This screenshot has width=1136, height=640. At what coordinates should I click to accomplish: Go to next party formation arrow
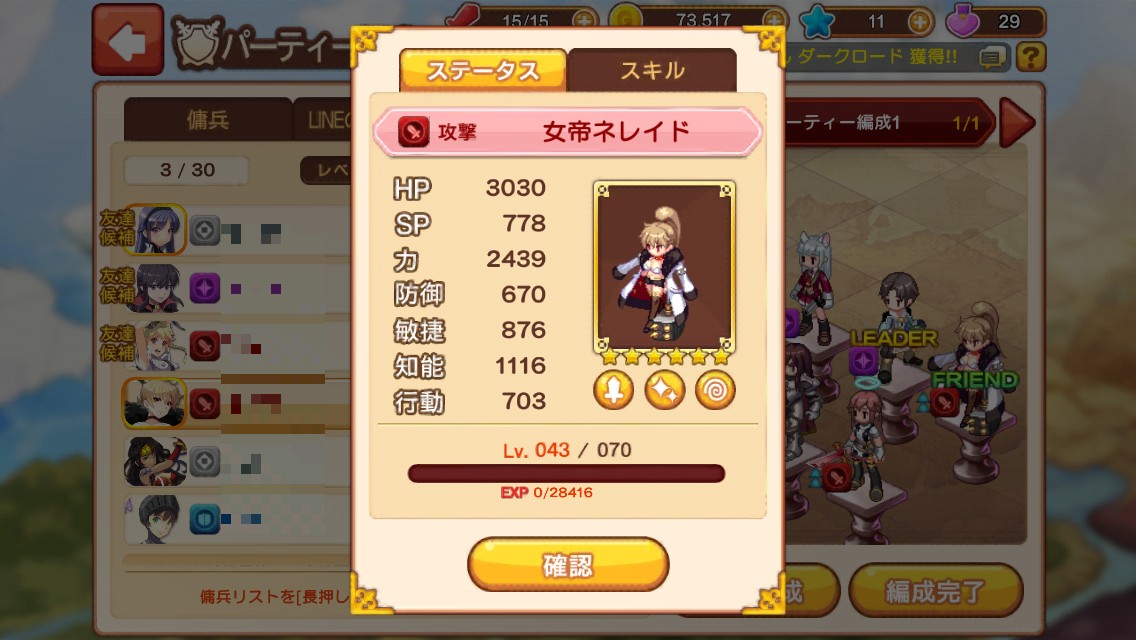1016,122
